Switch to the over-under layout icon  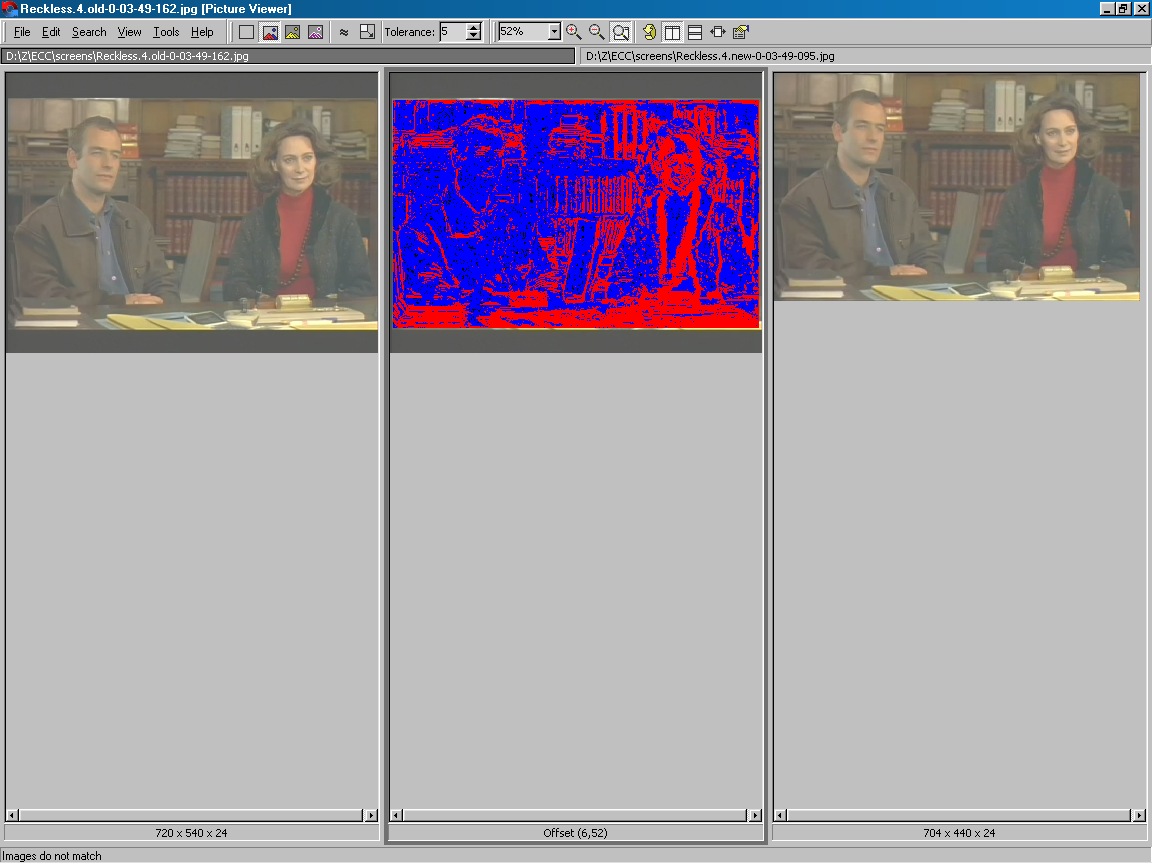point(695,32)
